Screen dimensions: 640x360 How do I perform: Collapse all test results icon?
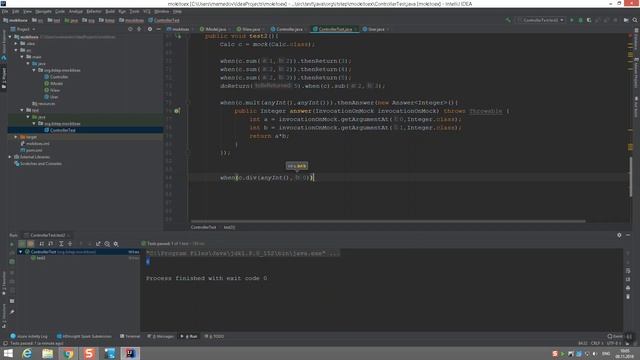point(70,244)
